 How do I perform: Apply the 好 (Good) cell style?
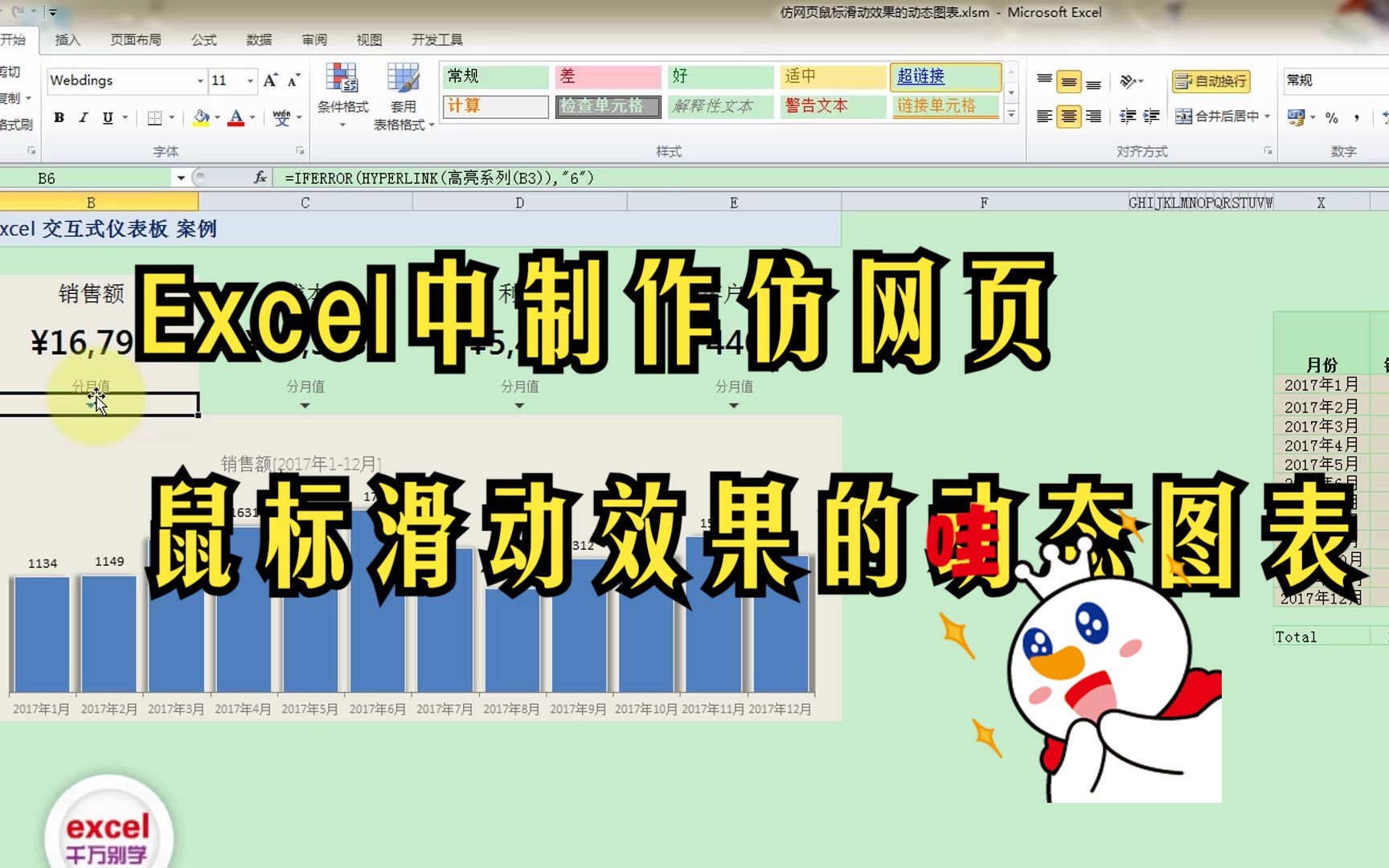(x=720, y=76)
